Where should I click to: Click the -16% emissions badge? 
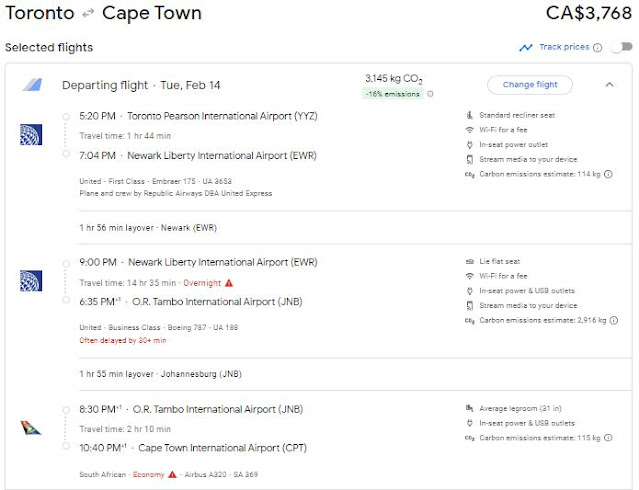coord(395,95)
